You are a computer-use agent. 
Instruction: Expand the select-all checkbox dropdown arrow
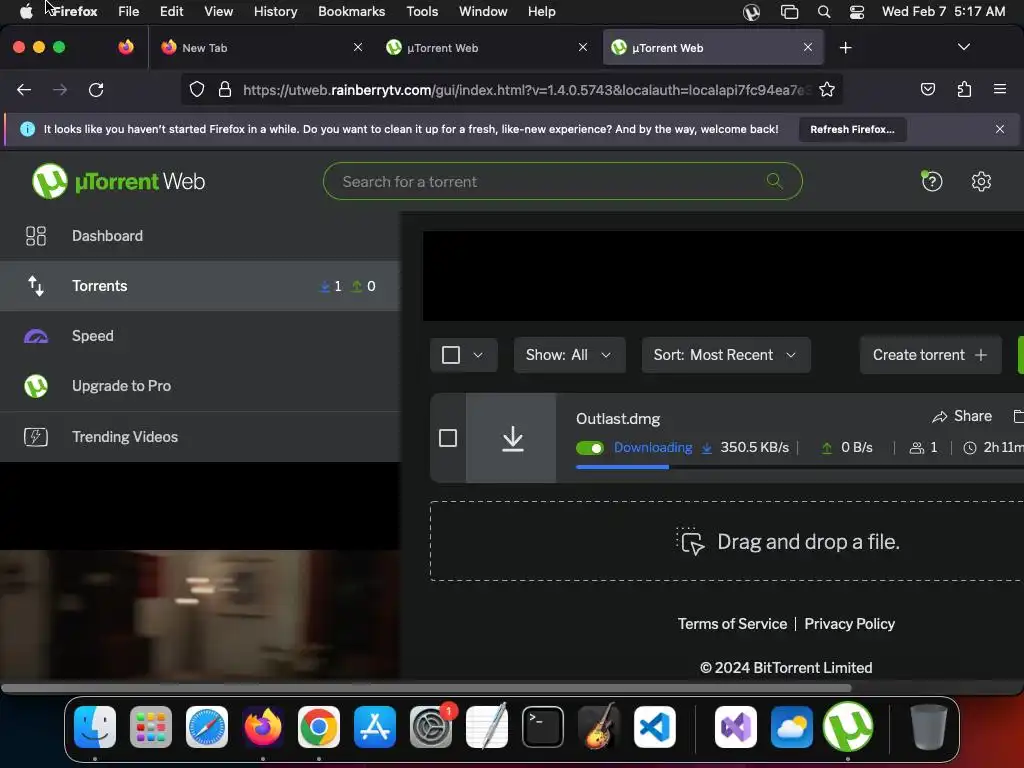click(478, 355)
